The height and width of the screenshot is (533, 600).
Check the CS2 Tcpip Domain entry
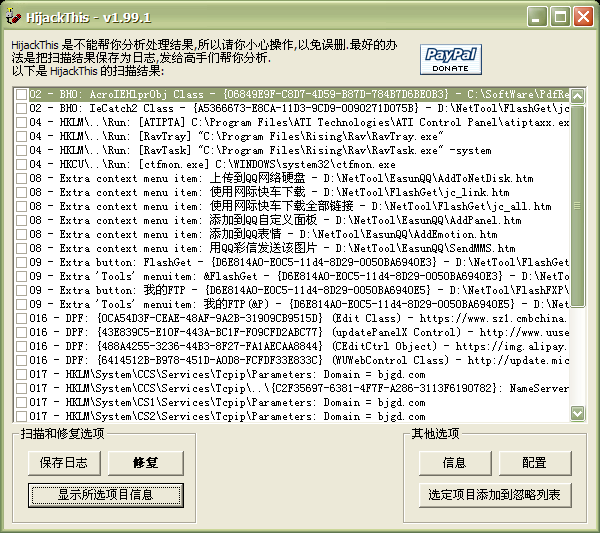[21, 416]
